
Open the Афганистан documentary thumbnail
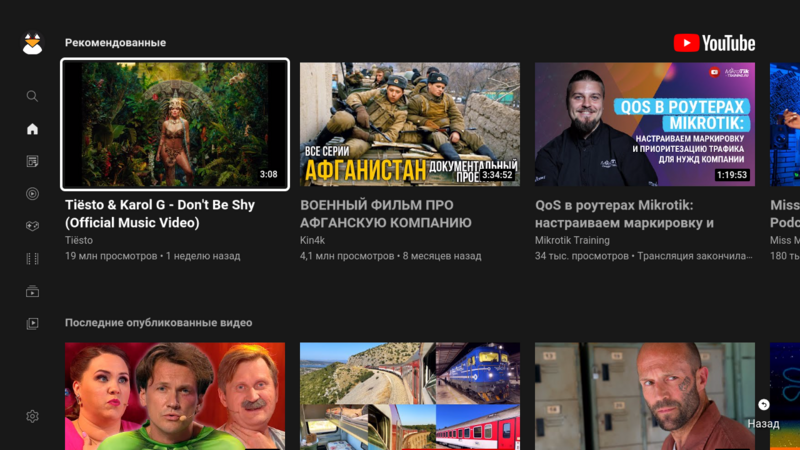pos(410,124)
